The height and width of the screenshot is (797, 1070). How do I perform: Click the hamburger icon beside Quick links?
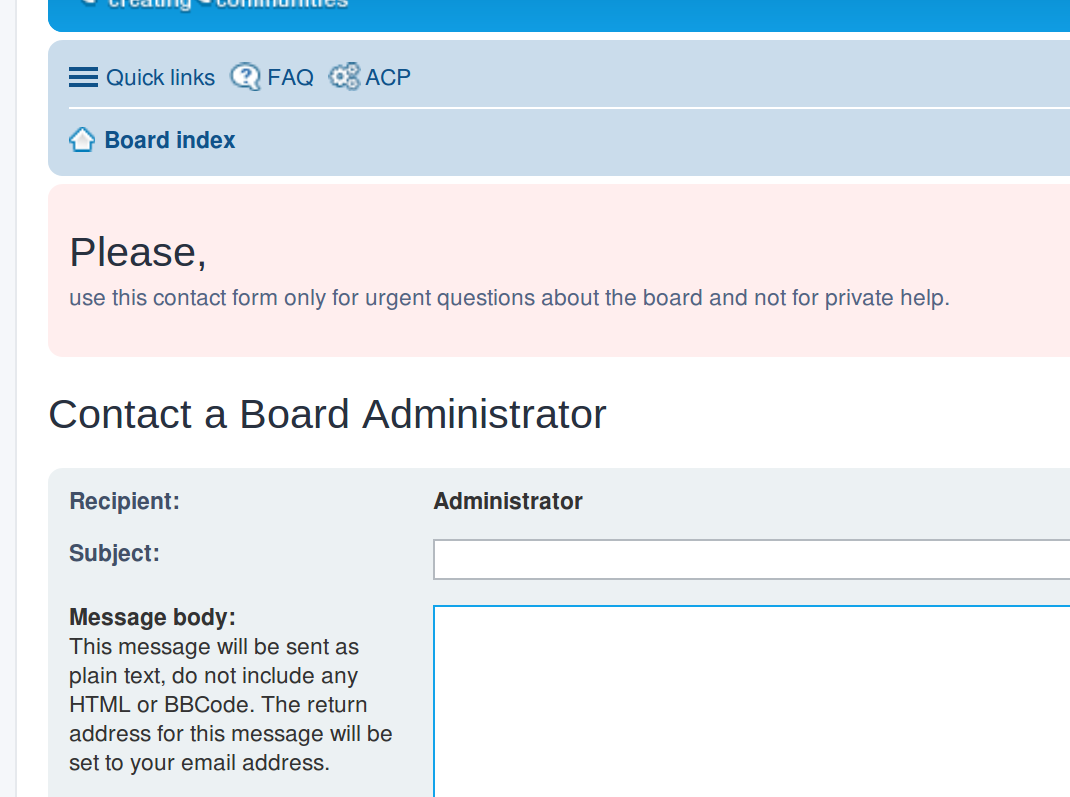83,76
